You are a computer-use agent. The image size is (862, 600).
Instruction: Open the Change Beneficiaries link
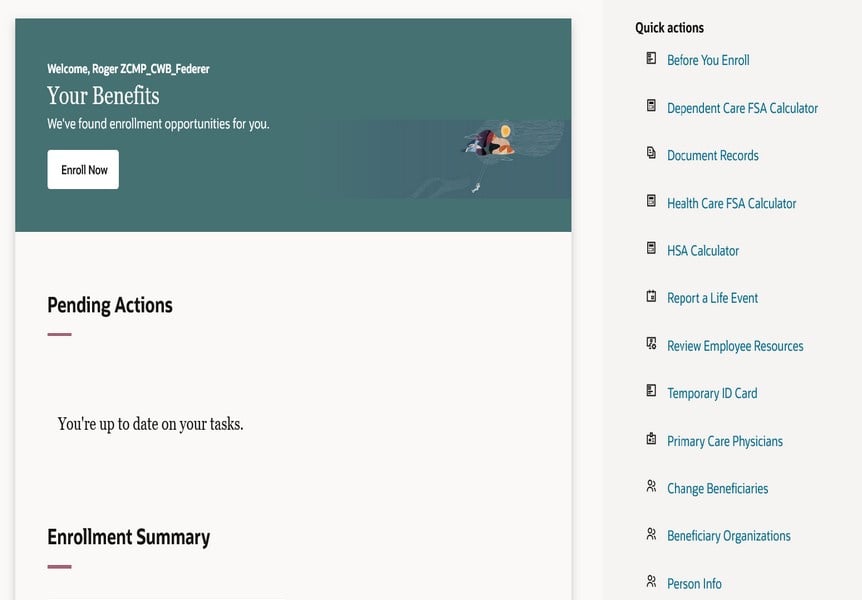pyautogui.click(x=717, y=488)
